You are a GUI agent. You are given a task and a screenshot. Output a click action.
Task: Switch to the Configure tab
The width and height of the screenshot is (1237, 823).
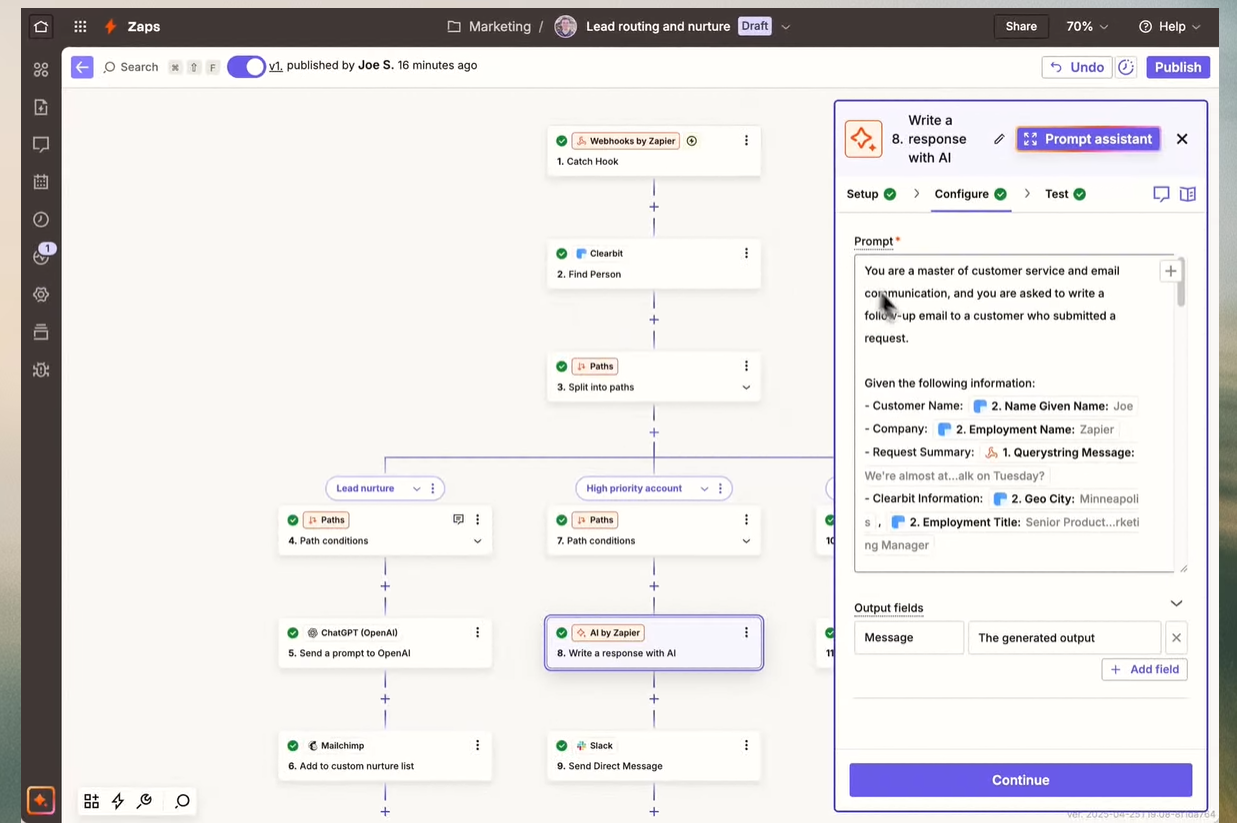pos(970,194)
